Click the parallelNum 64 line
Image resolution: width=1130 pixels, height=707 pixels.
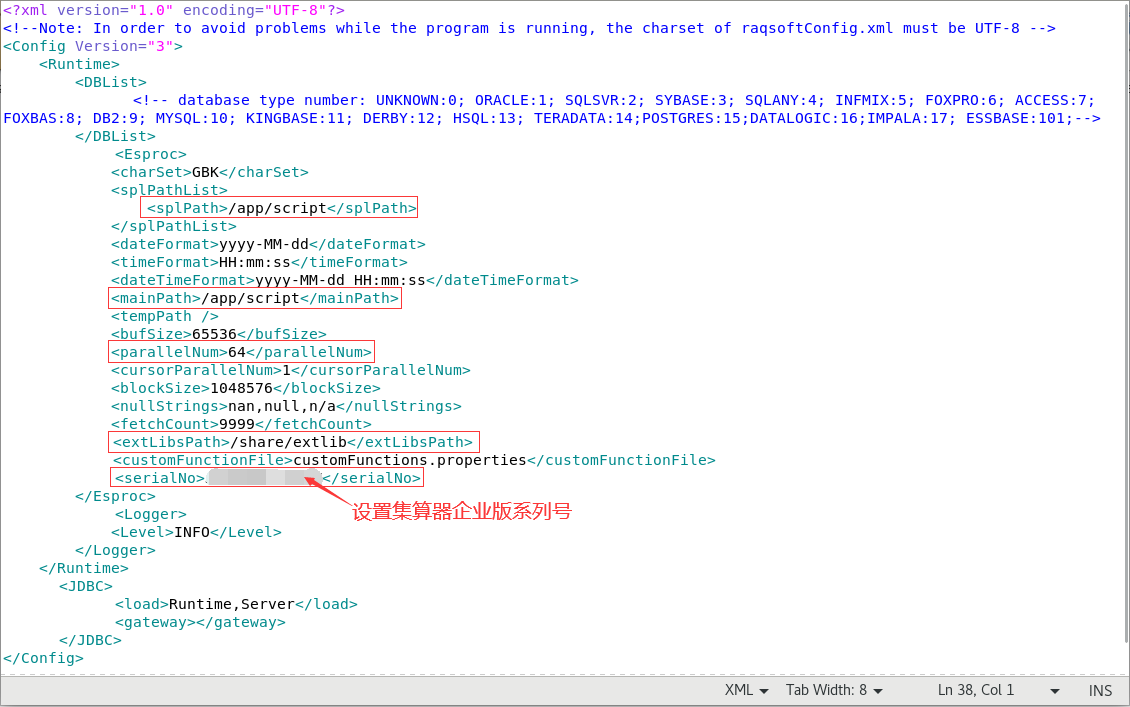241,352
